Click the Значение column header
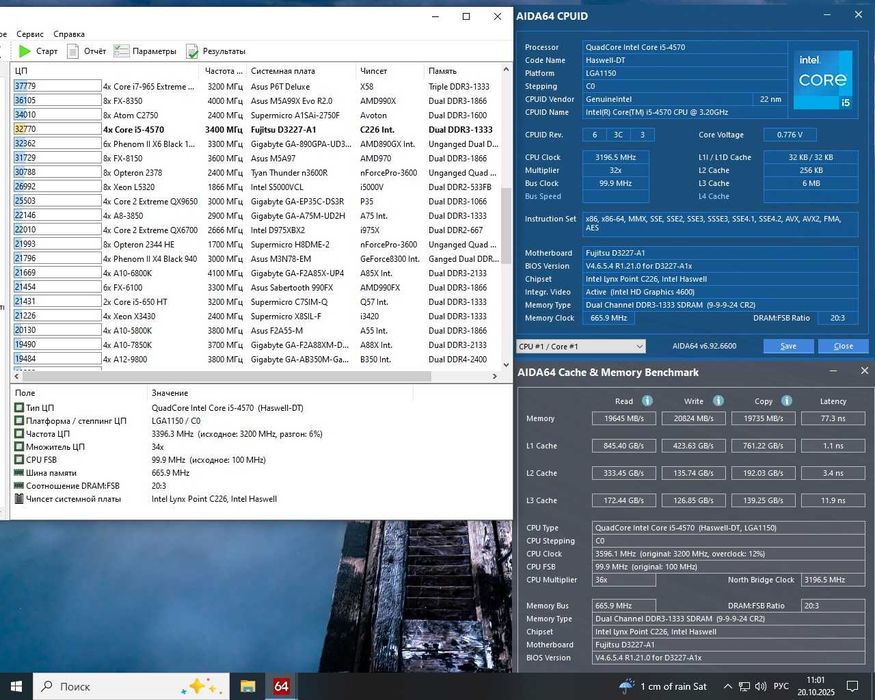875x700 pixels. click(281, 393)
